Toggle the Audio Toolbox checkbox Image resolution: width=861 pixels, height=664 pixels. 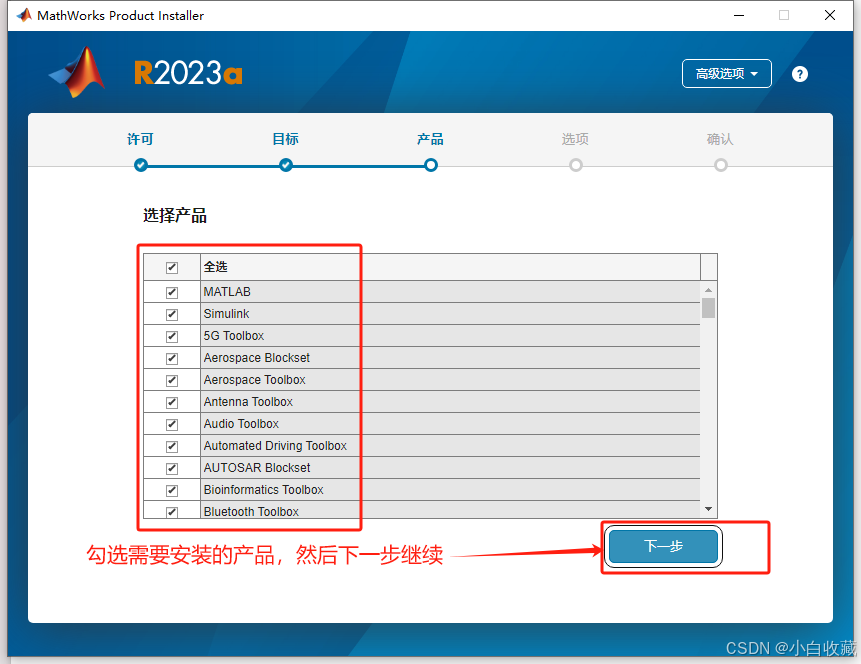point(172,424)
